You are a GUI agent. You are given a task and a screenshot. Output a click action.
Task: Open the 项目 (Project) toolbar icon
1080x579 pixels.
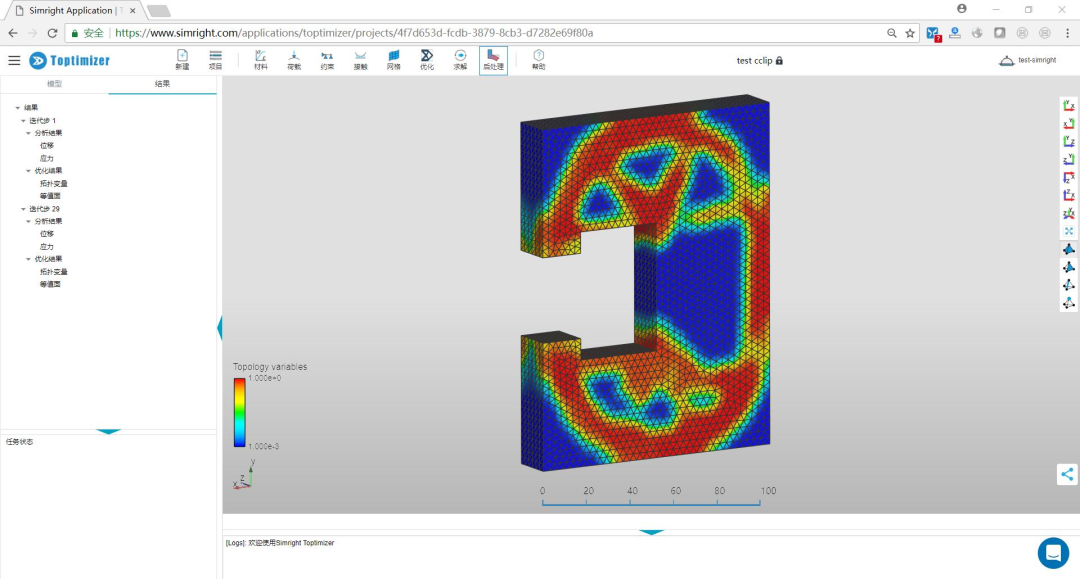coord(216,60)
